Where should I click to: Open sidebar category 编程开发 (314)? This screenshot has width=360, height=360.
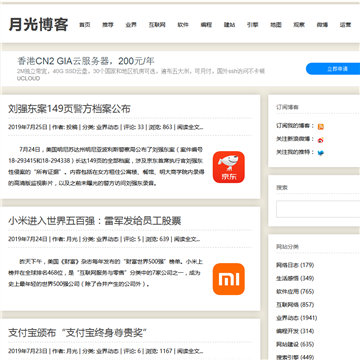click(x=295, y=331)
